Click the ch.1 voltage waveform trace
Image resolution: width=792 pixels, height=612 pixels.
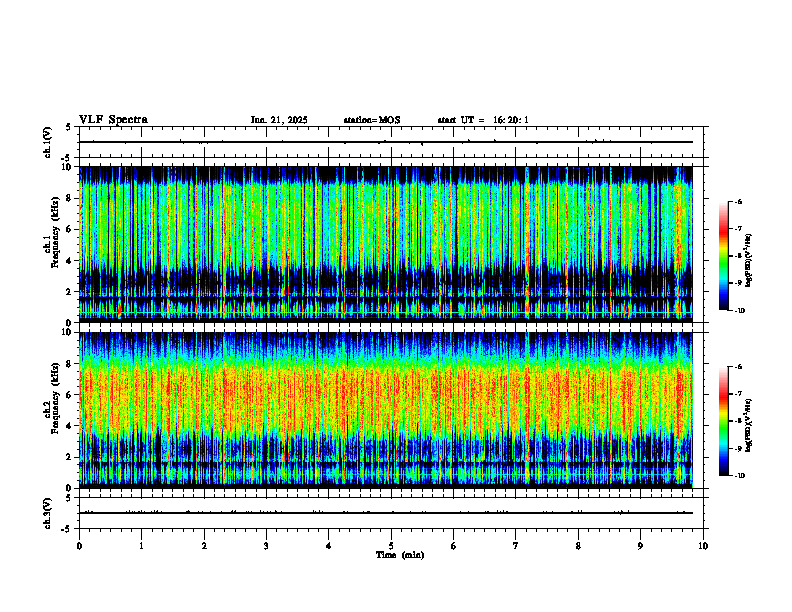click(386, 142)
